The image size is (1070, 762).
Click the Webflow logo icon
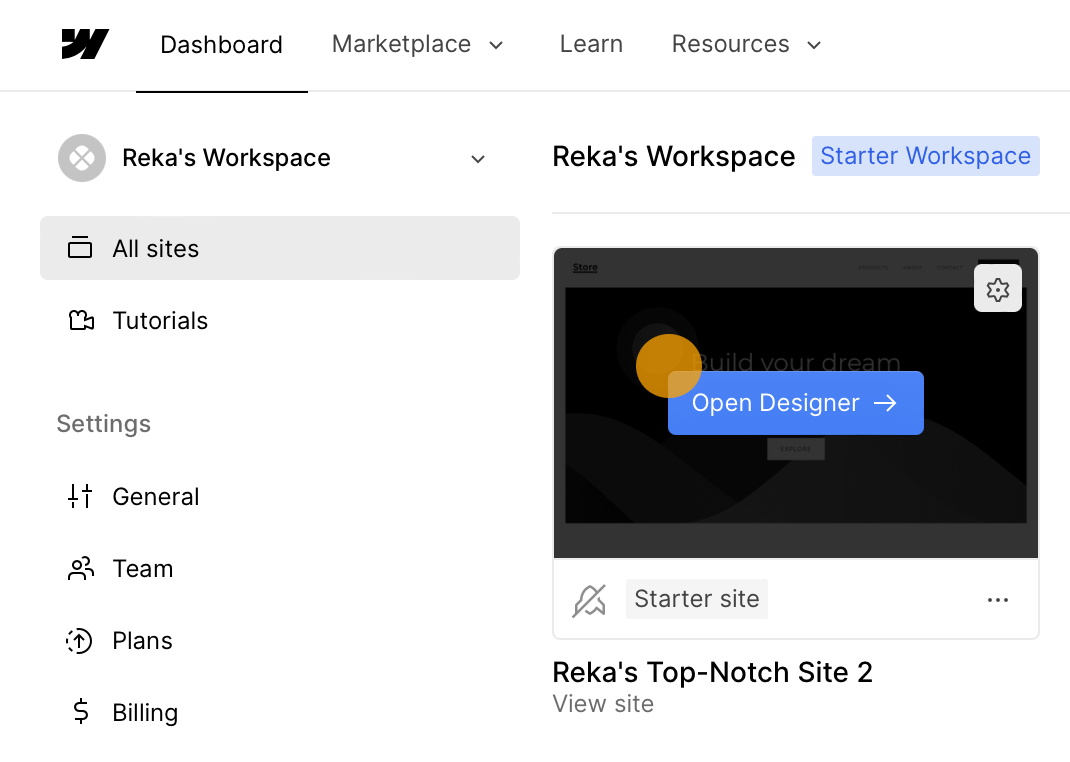click(x=85, y=44)
